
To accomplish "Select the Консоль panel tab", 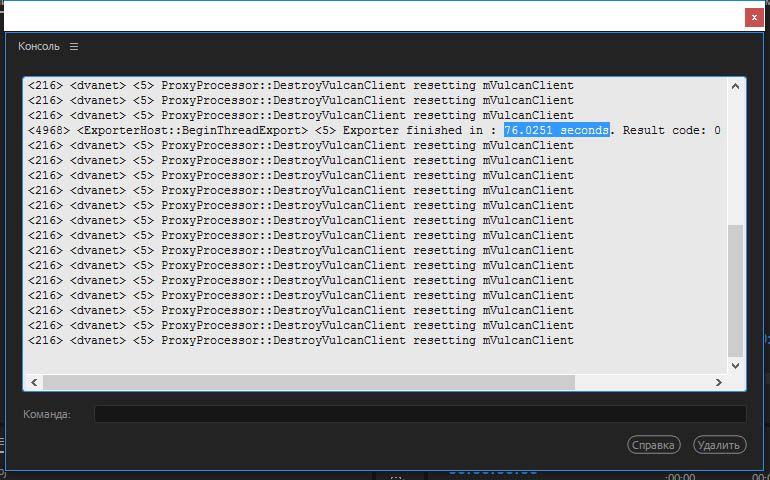I will coord(39,46).
